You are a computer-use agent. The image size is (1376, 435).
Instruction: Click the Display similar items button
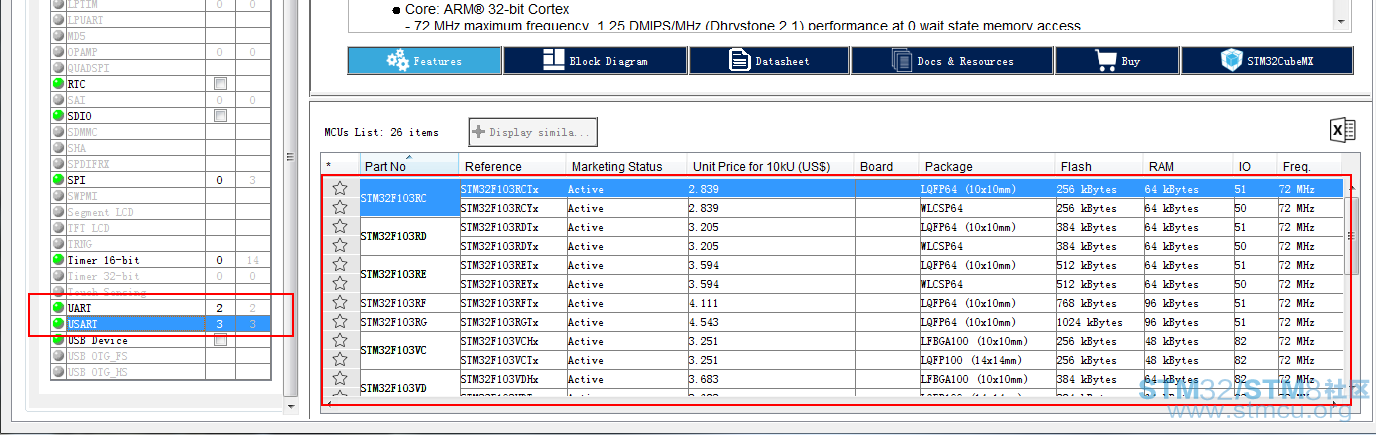coord(533,132)
